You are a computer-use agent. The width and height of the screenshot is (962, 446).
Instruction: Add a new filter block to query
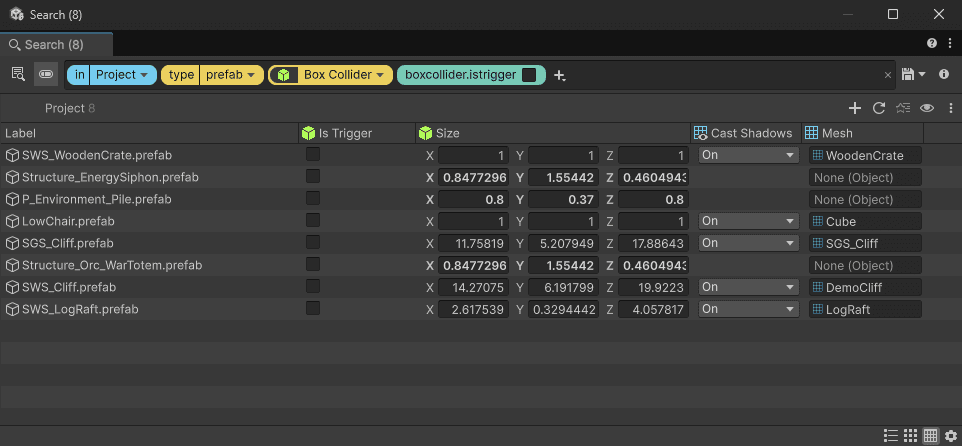559,75
